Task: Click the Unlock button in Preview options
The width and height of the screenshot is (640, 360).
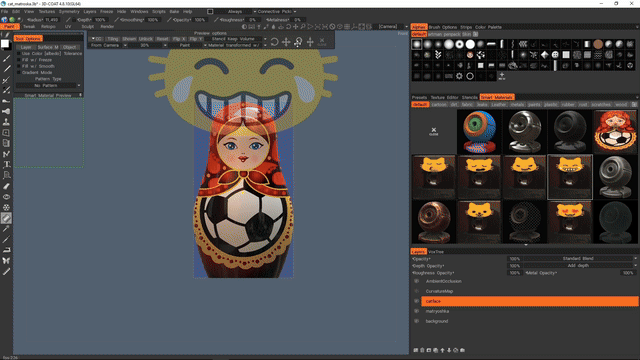Action: click(x=146, y=39)
